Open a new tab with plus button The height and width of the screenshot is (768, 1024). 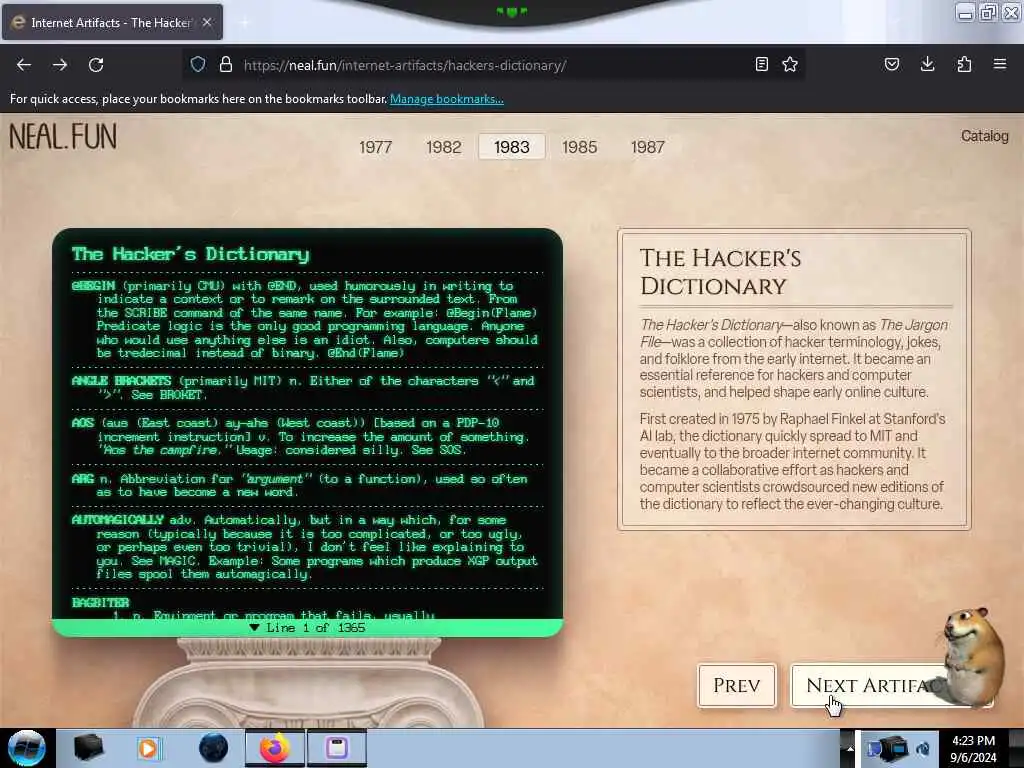click(245, 22)
